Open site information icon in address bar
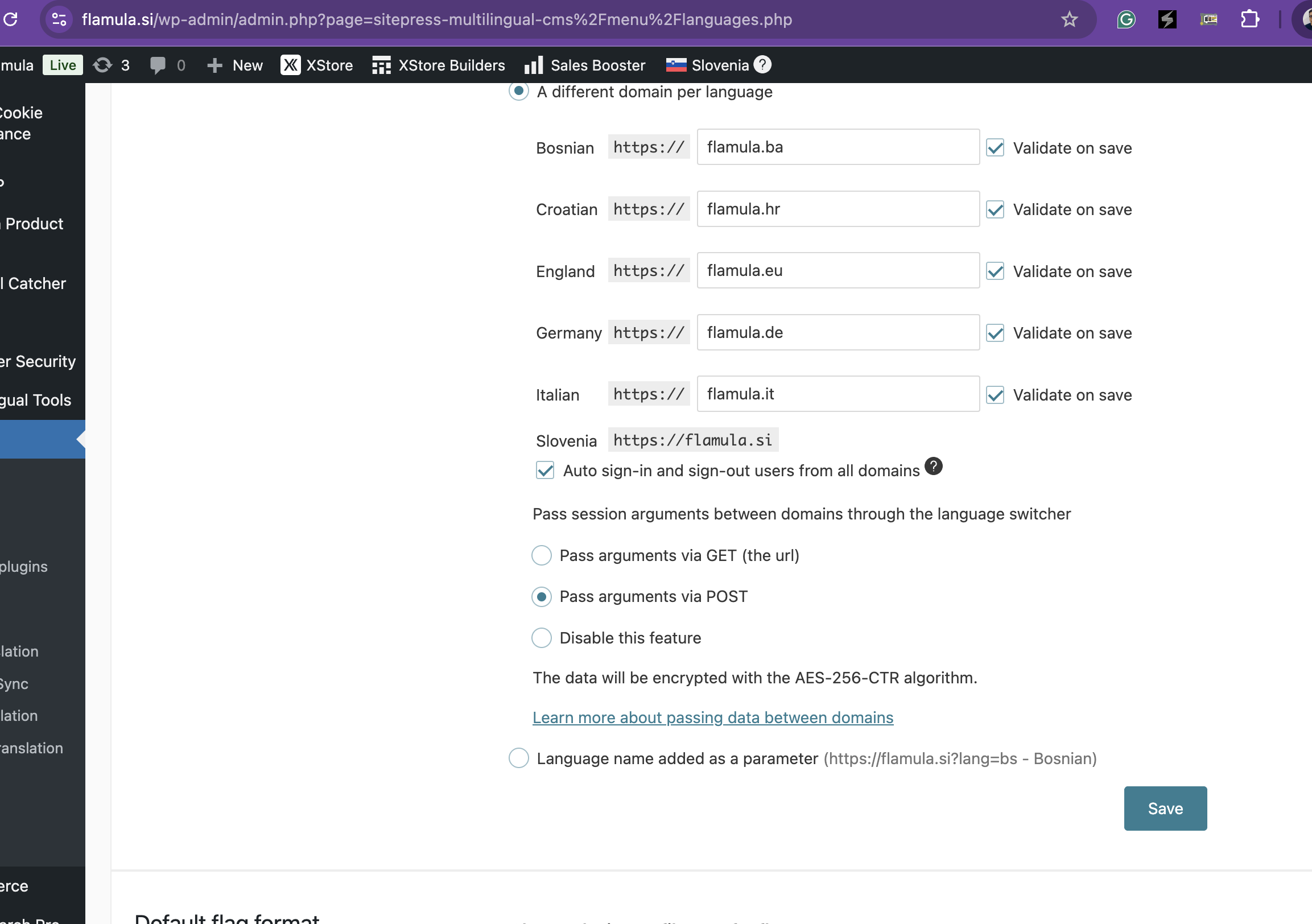Image resolution: width=1312 pixels, height=924 pixels. click(x=59, y=19)
